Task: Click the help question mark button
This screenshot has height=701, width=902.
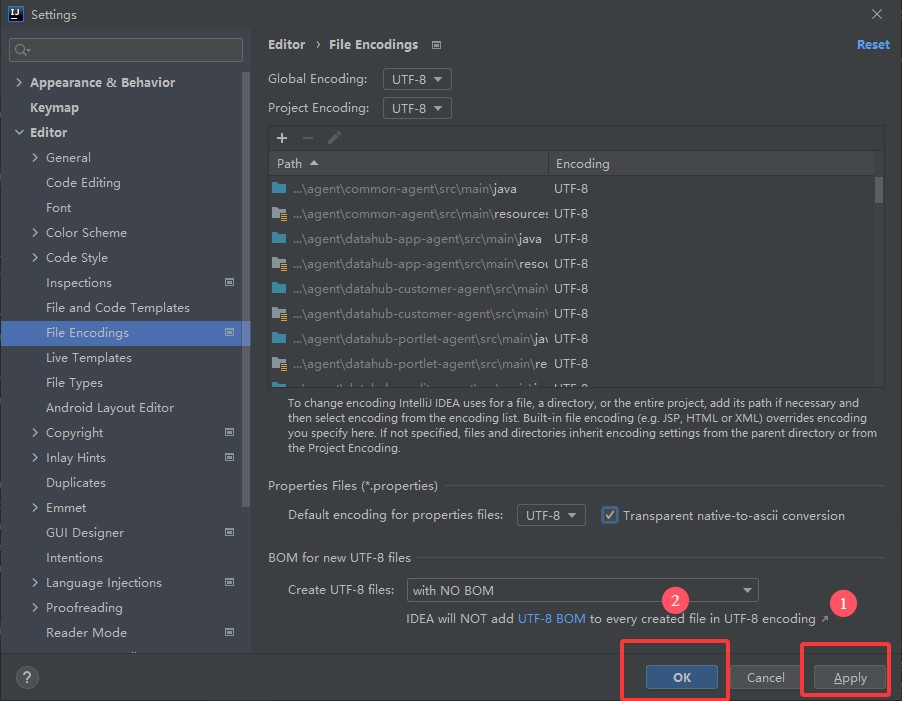Action: point(27,677)
